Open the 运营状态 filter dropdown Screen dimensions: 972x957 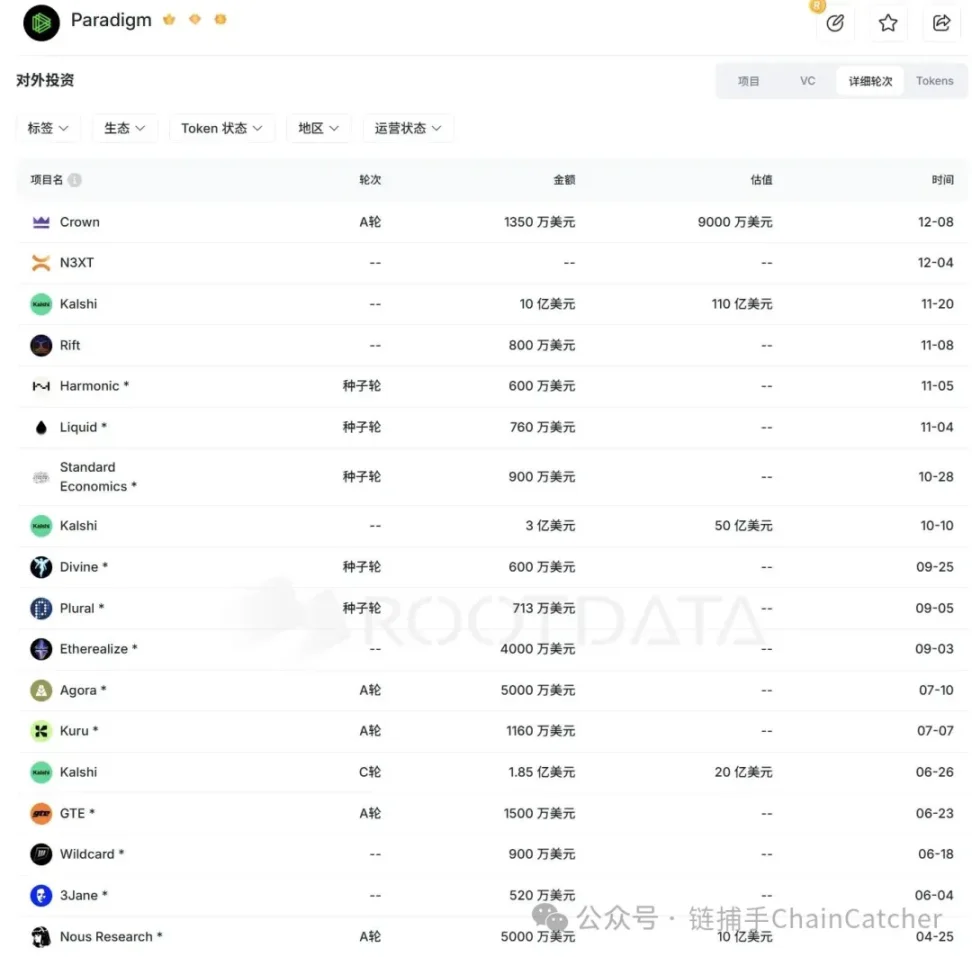408,128
